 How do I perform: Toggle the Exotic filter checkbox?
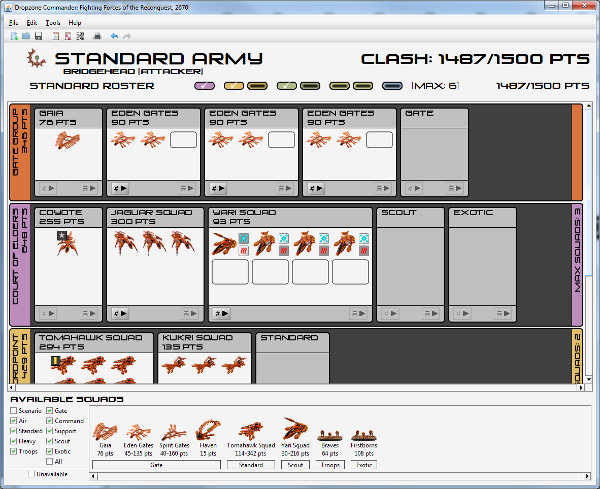50,452
